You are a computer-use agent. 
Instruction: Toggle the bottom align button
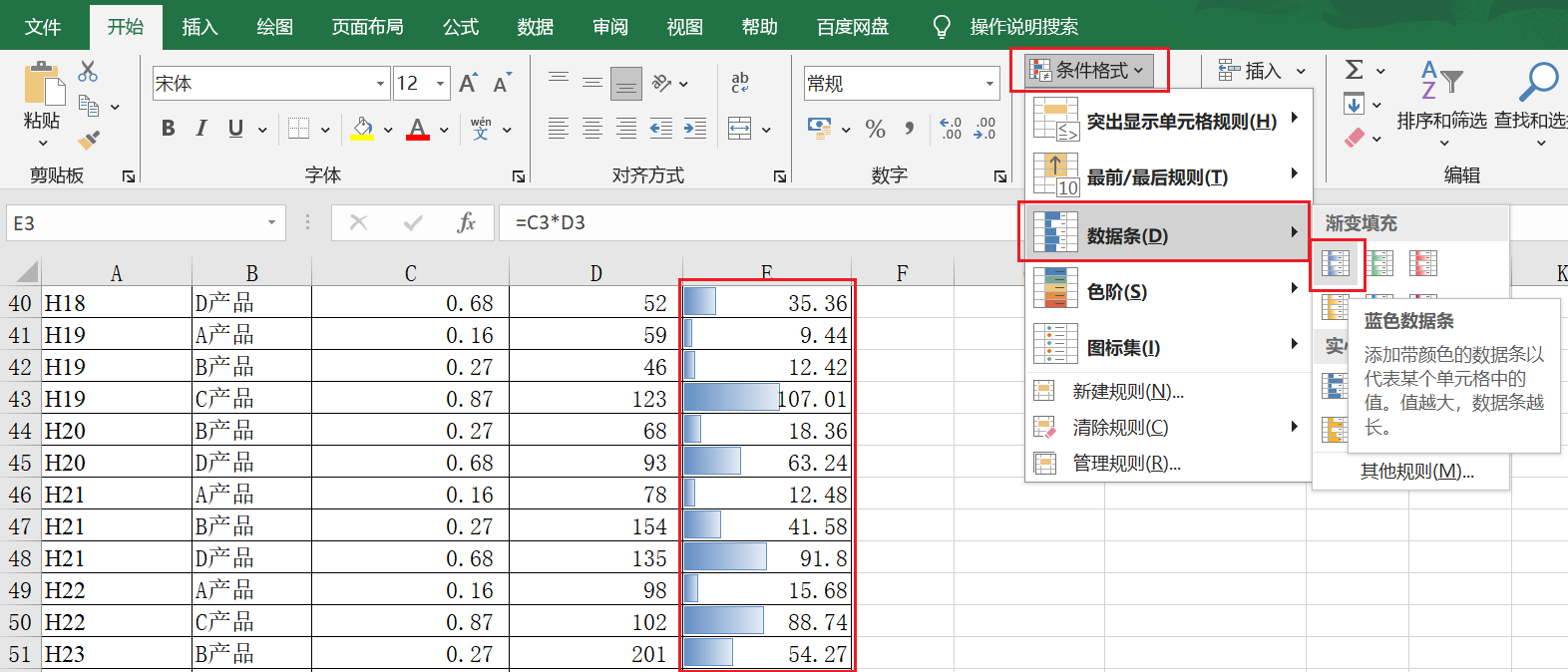pyautogui.click(x=626, y=84)
